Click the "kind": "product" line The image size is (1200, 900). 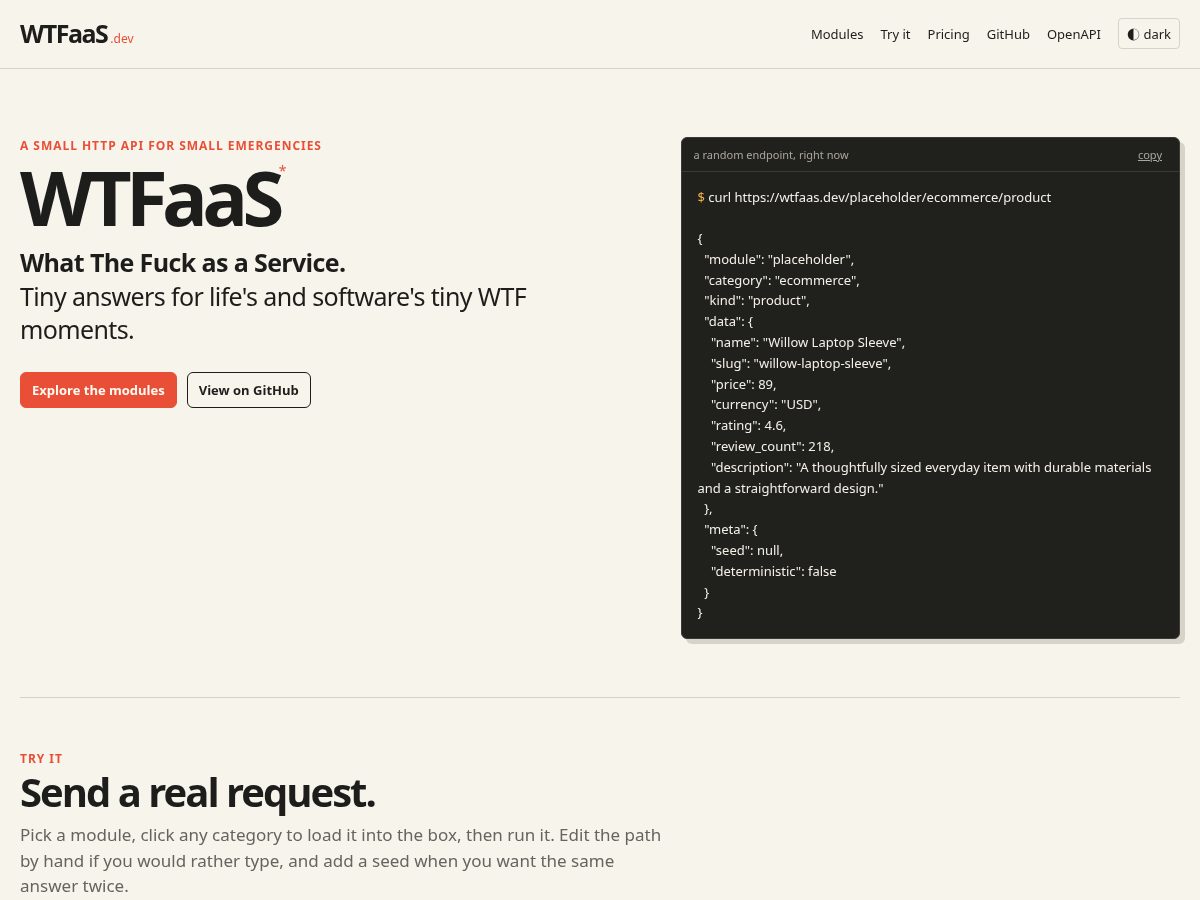tap(757, 300)
